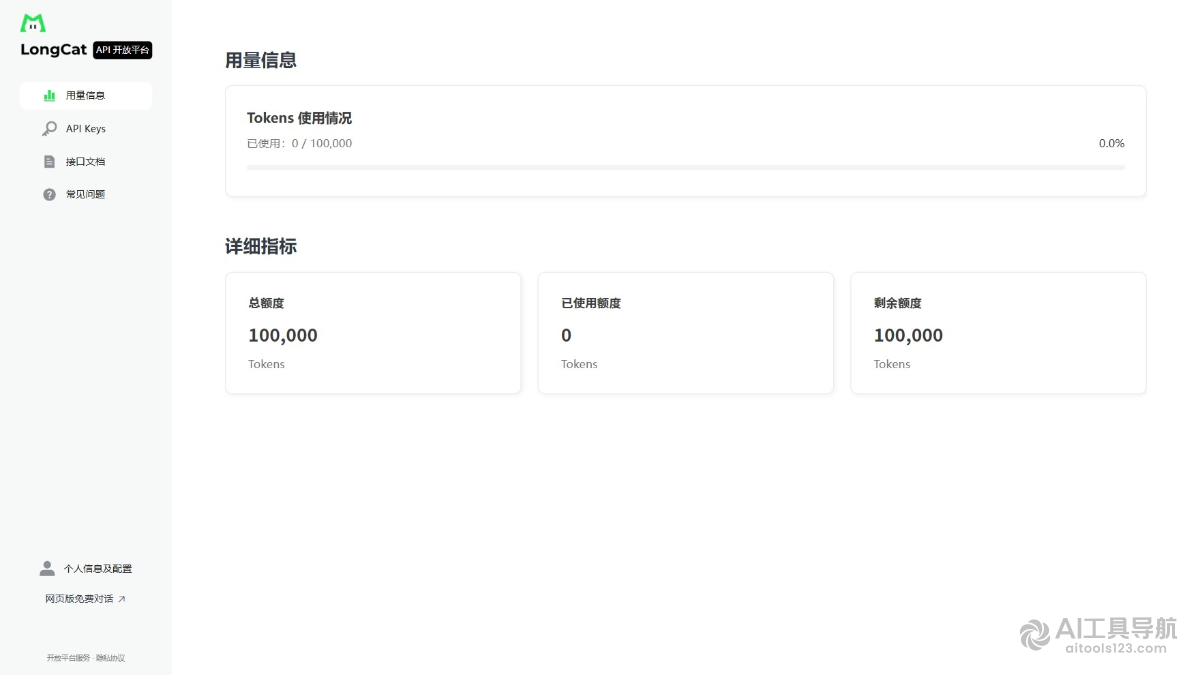
Task: Click the 用量信息 page heading
Action: coord(261,60)
